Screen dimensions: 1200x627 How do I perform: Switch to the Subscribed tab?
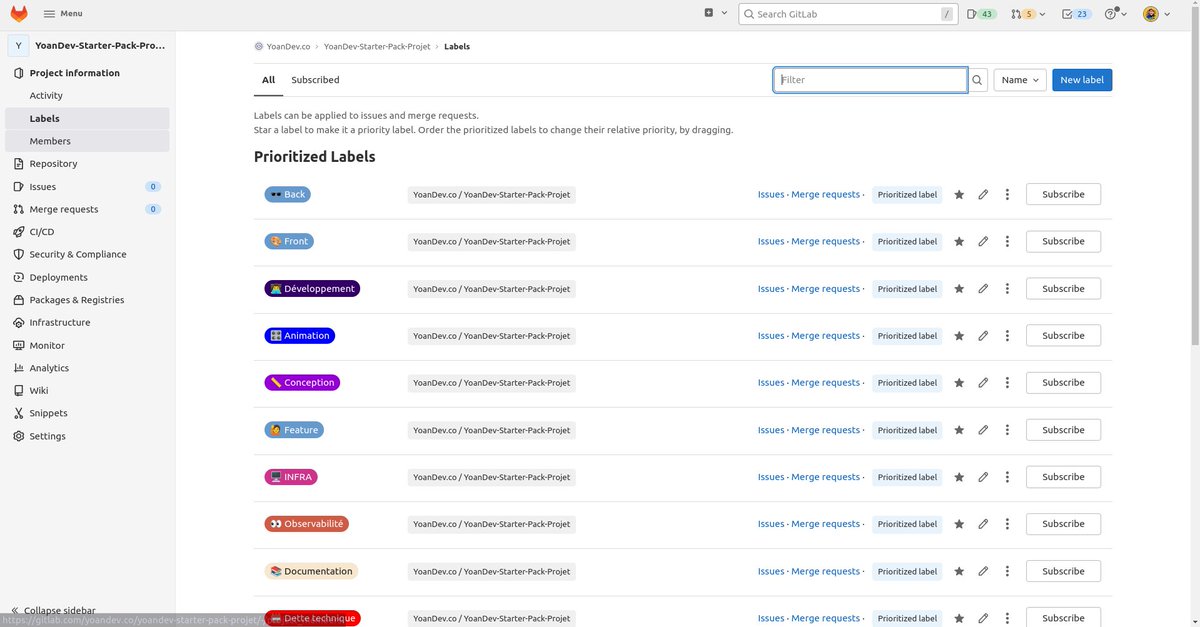coord(315,79)
